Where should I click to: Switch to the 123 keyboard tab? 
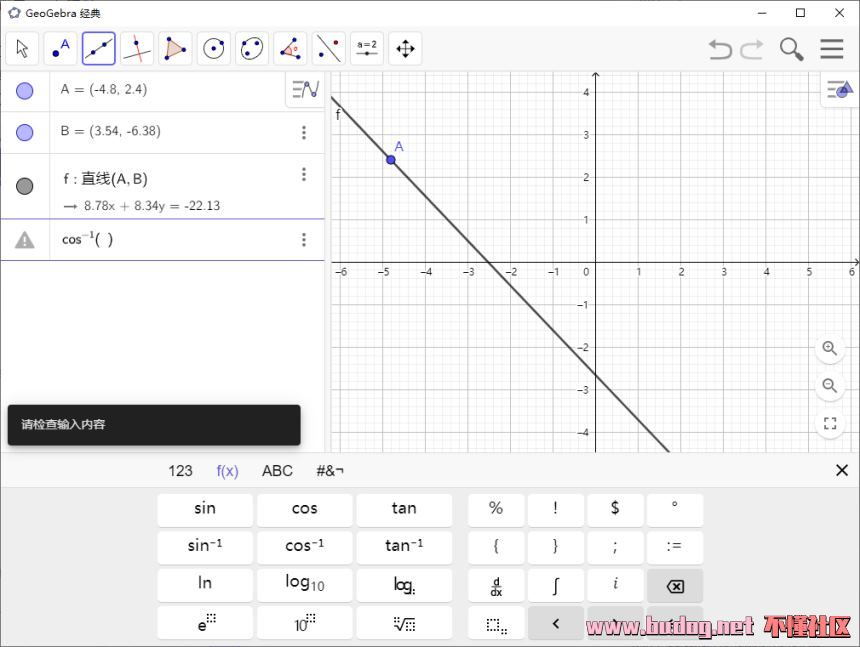pos(180,471)
